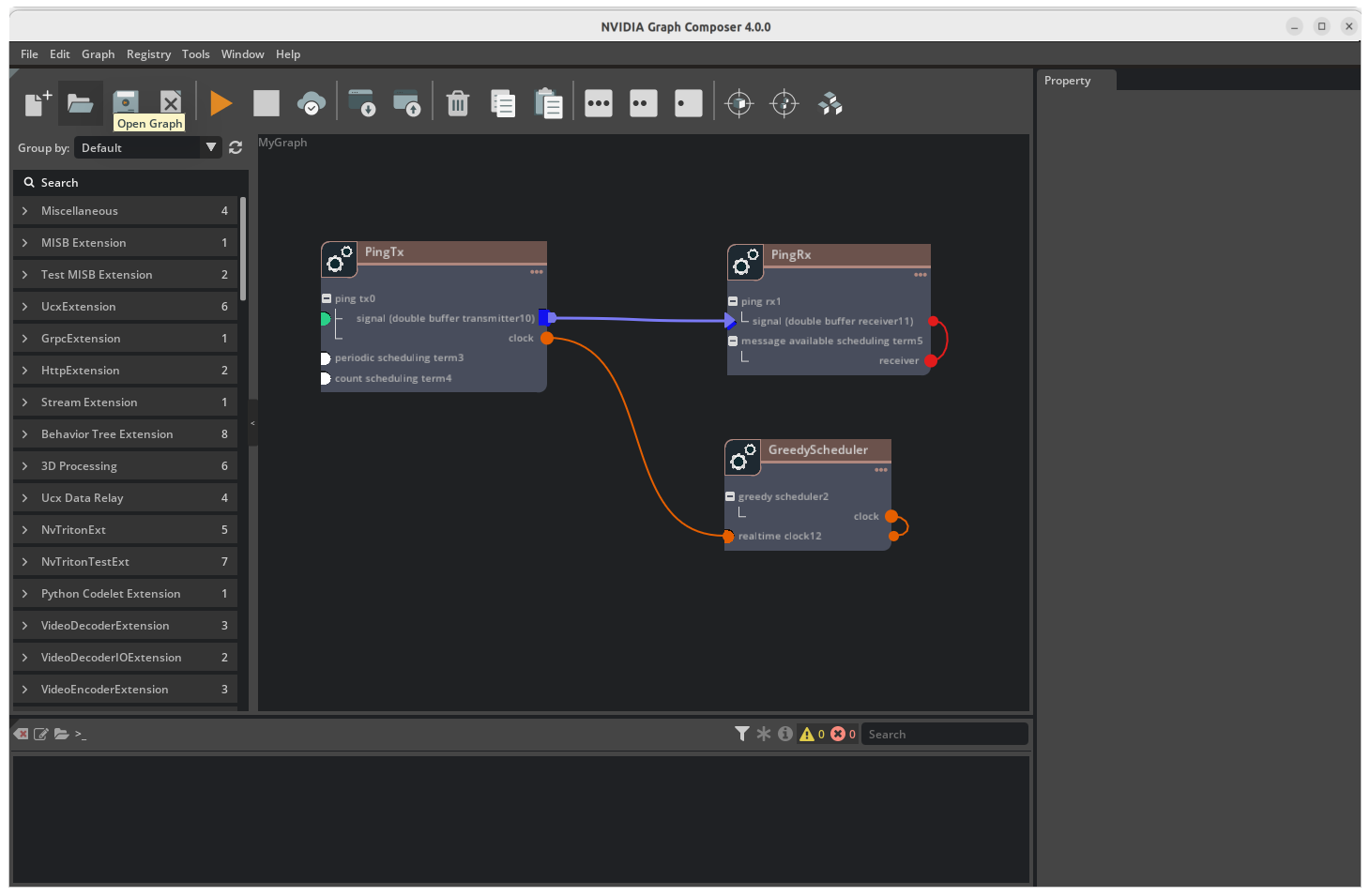Collapse the ping tx0 component

327,298
